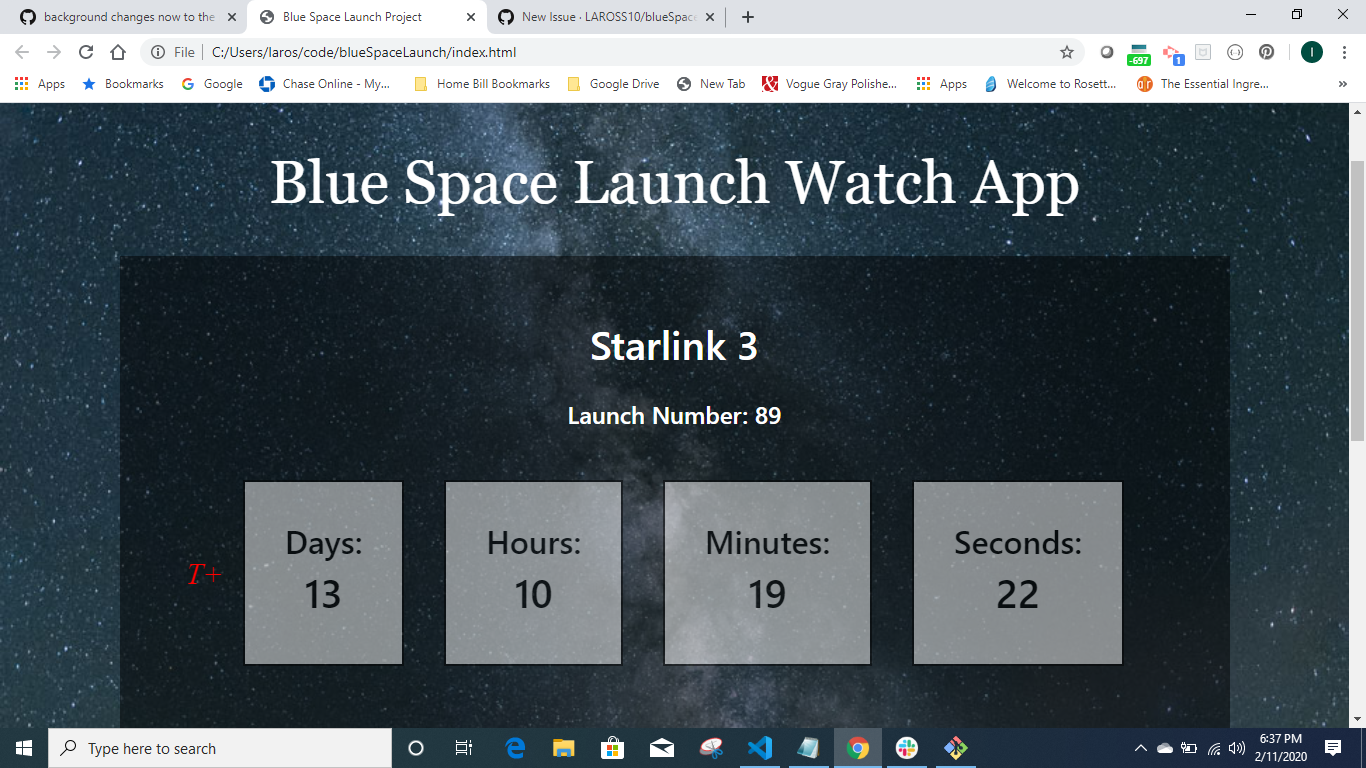Screen dimensions: 1366x768
Task: Open the notepad app on the taskbar
Action: tap(808, 748)
